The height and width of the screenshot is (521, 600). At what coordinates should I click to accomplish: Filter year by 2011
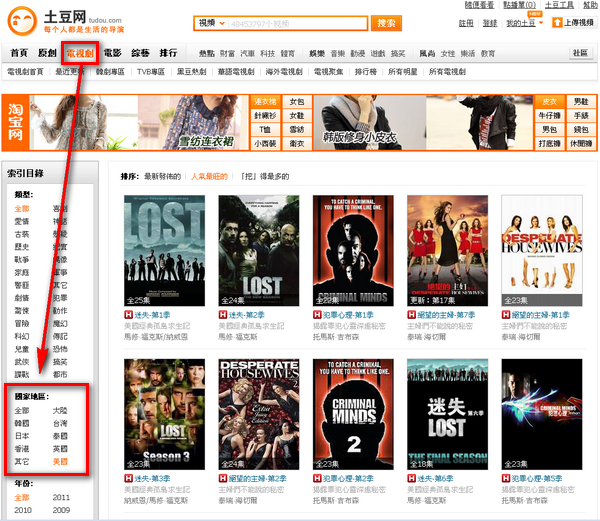coord(61,497)
